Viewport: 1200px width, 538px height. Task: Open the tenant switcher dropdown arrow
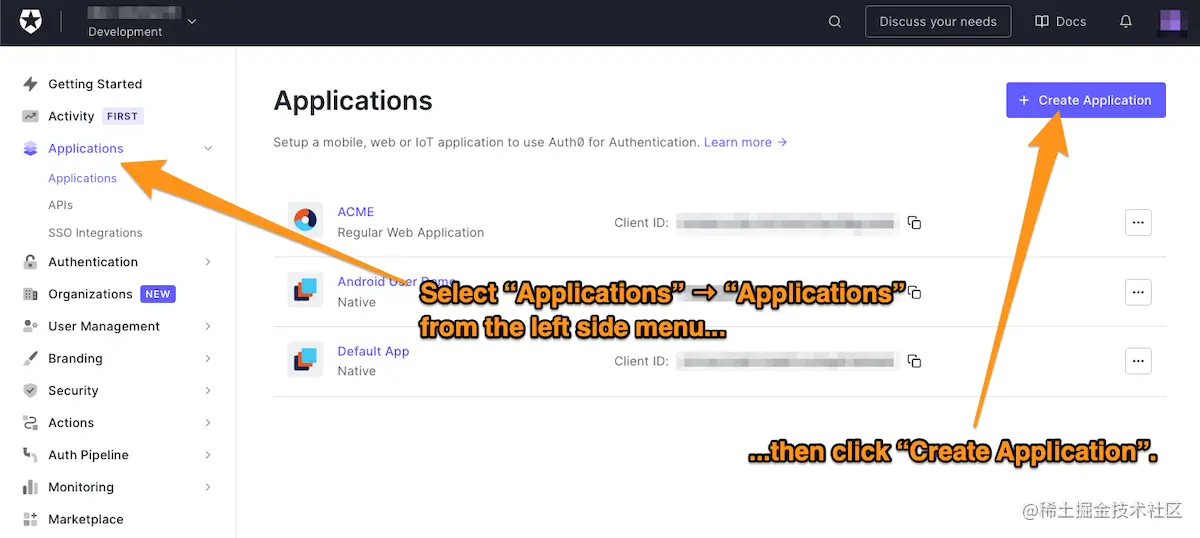(x=192, y=21)
